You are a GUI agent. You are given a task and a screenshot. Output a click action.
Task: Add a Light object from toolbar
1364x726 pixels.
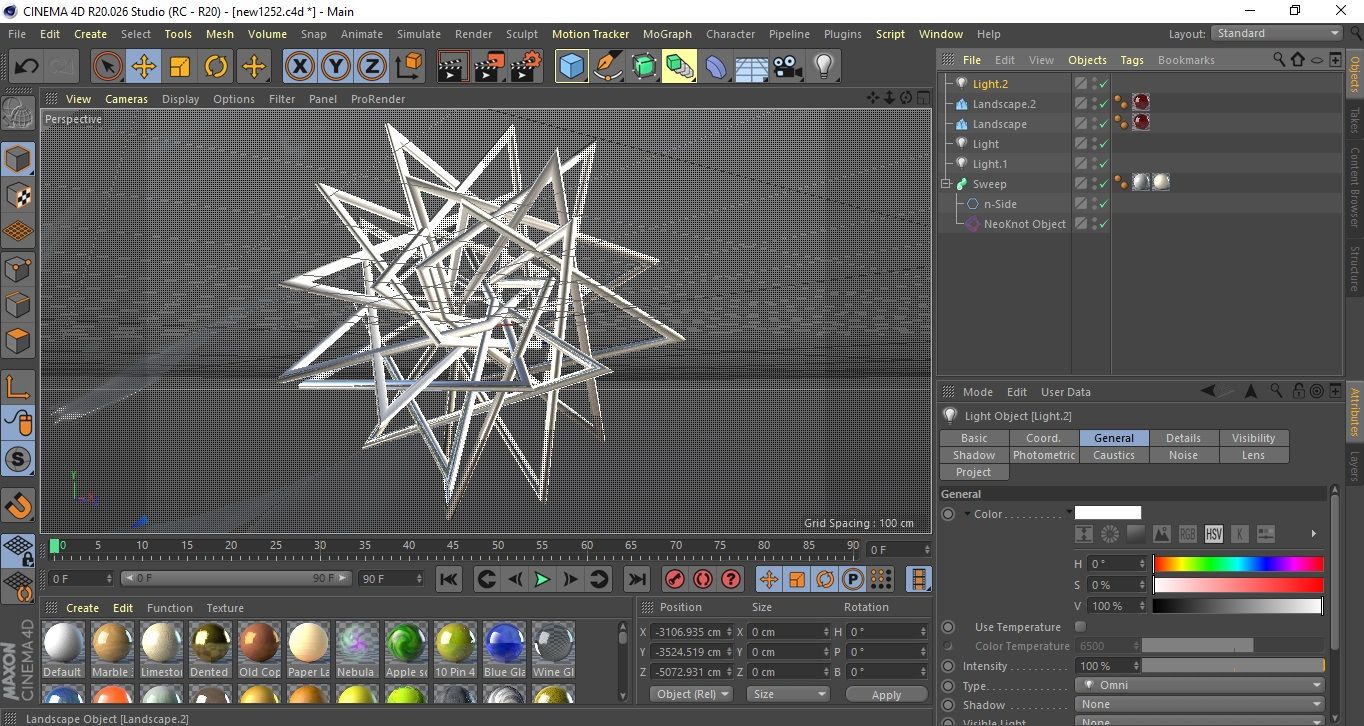tap(824, 67)
